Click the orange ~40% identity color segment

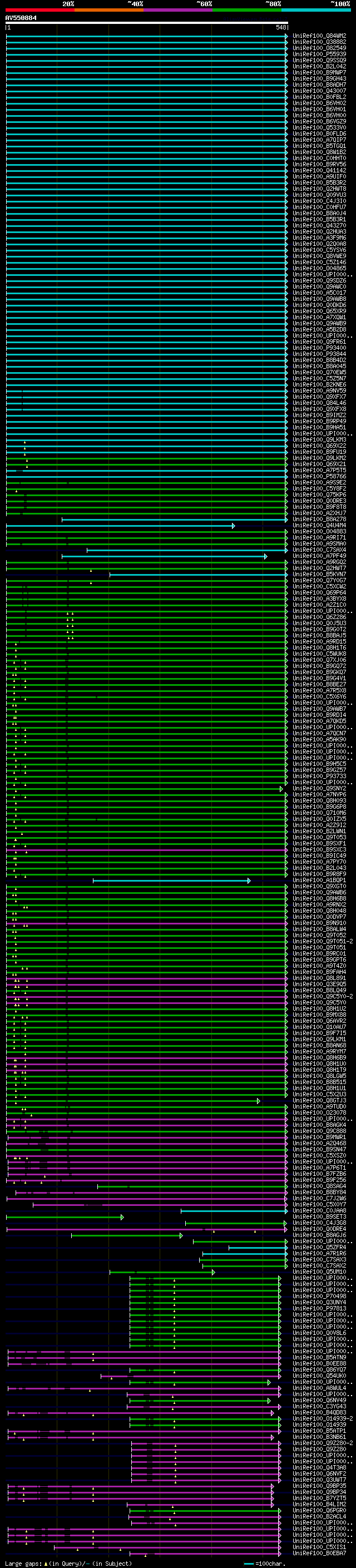coord(110,11)
